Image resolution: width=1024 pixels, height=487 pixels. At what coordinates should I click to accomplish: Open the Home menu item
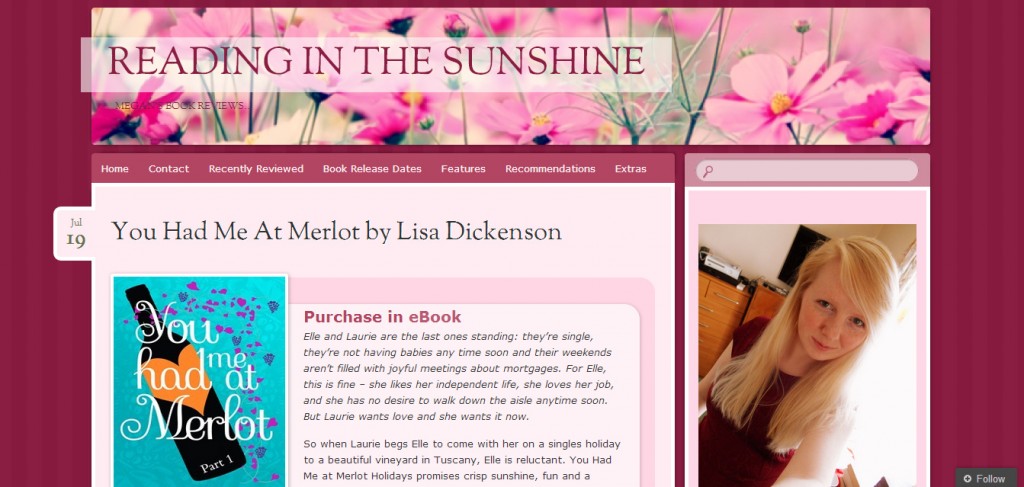coord(115,168)
